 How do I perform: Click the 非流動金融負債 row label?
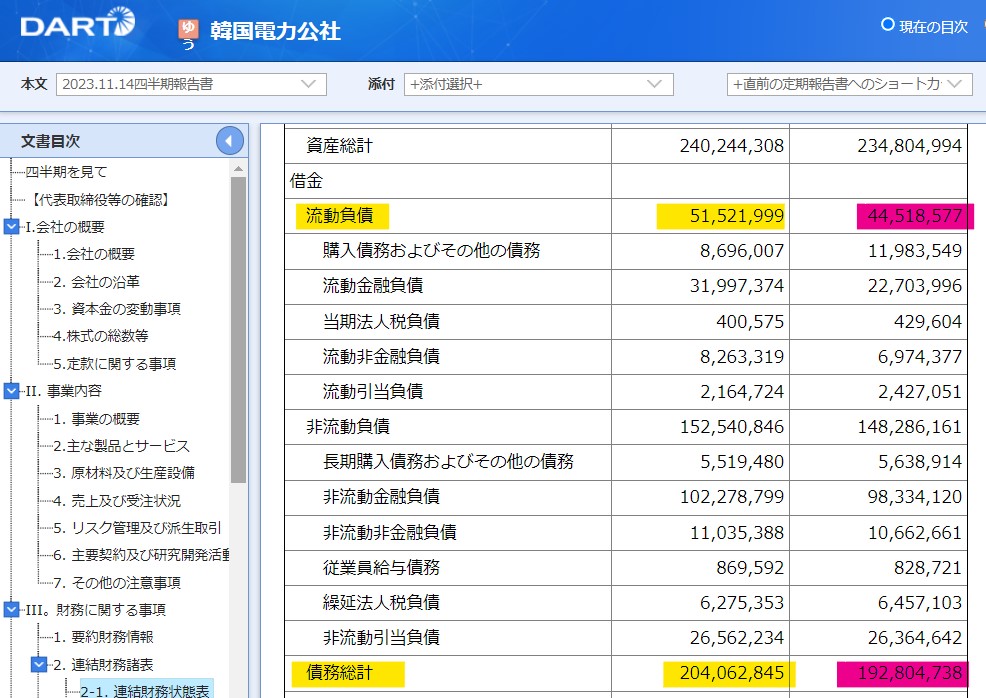click(x=381, y=496)
